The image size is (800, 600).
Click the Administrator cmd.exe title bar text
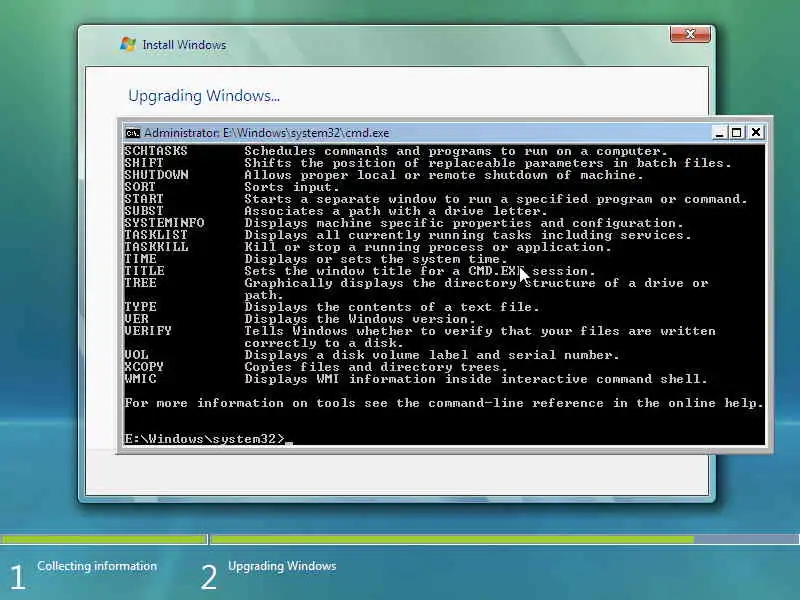(267, 133)
